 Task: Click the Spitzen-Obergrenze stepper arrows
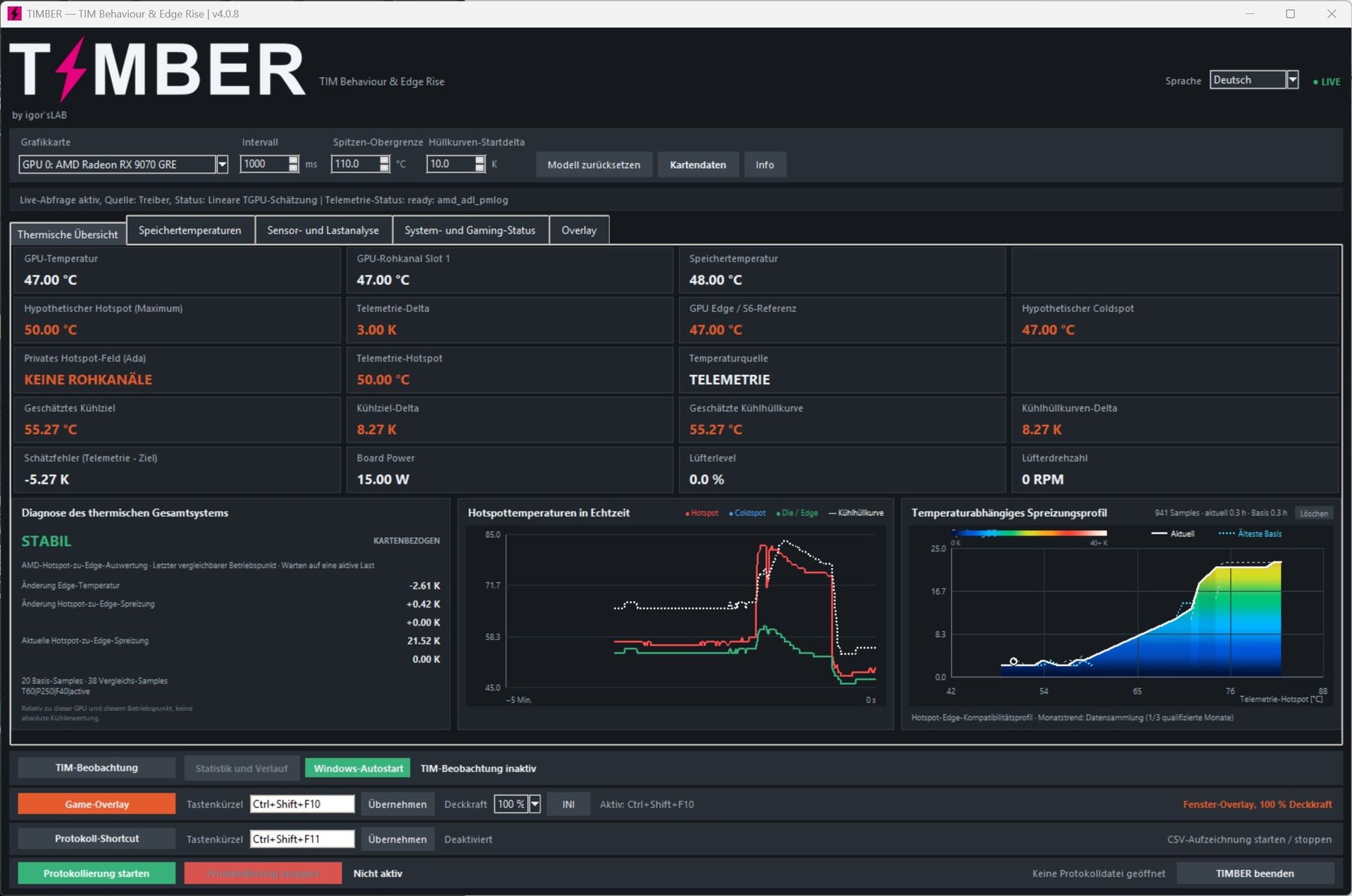(x=384, y=164)
